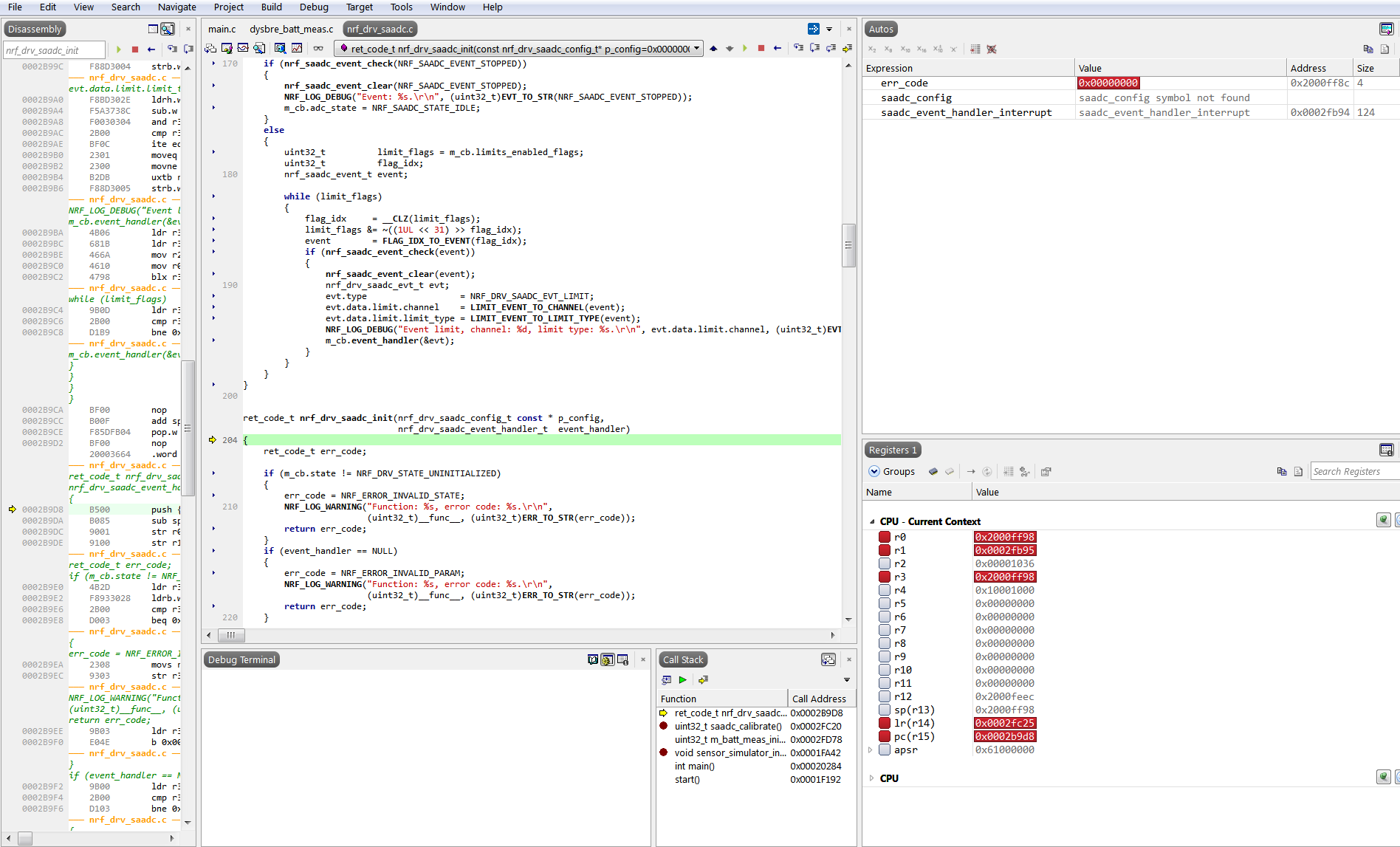Screen dimensions: 1400x847
Task: Click the editor vertical scrollbar thumb
Action: pyautogui.click(x=848, y=245)
